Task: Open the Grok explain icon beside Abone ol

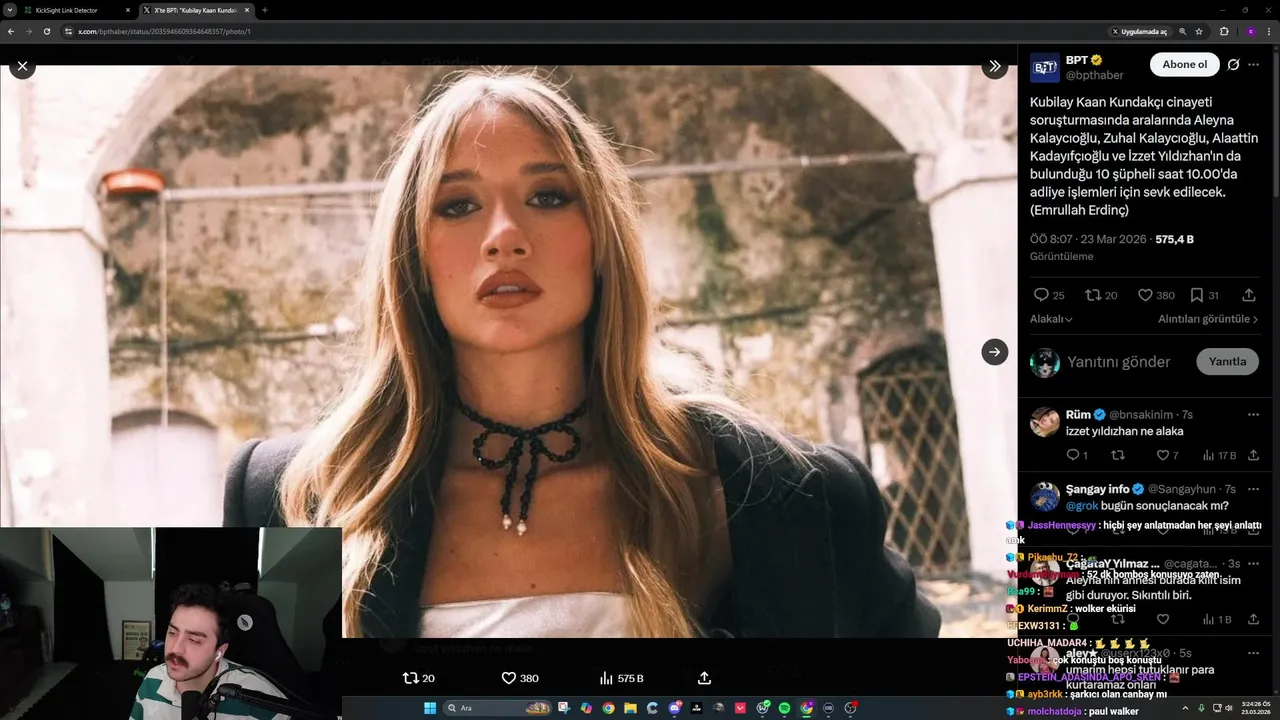Action: [x=1234, y=64]
